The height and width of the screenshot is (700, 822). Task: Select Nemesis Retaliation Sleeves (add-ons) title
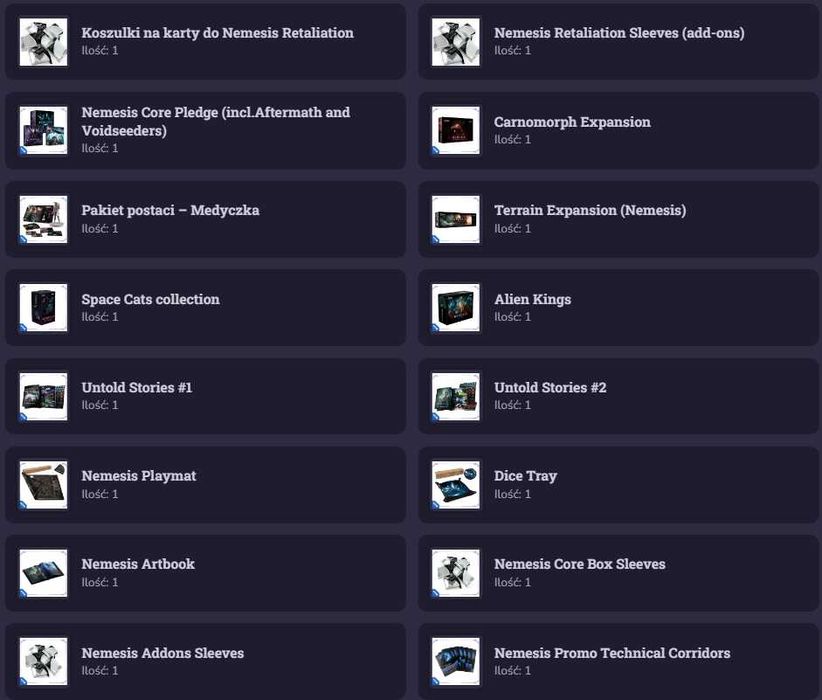(x=619, y=33)
